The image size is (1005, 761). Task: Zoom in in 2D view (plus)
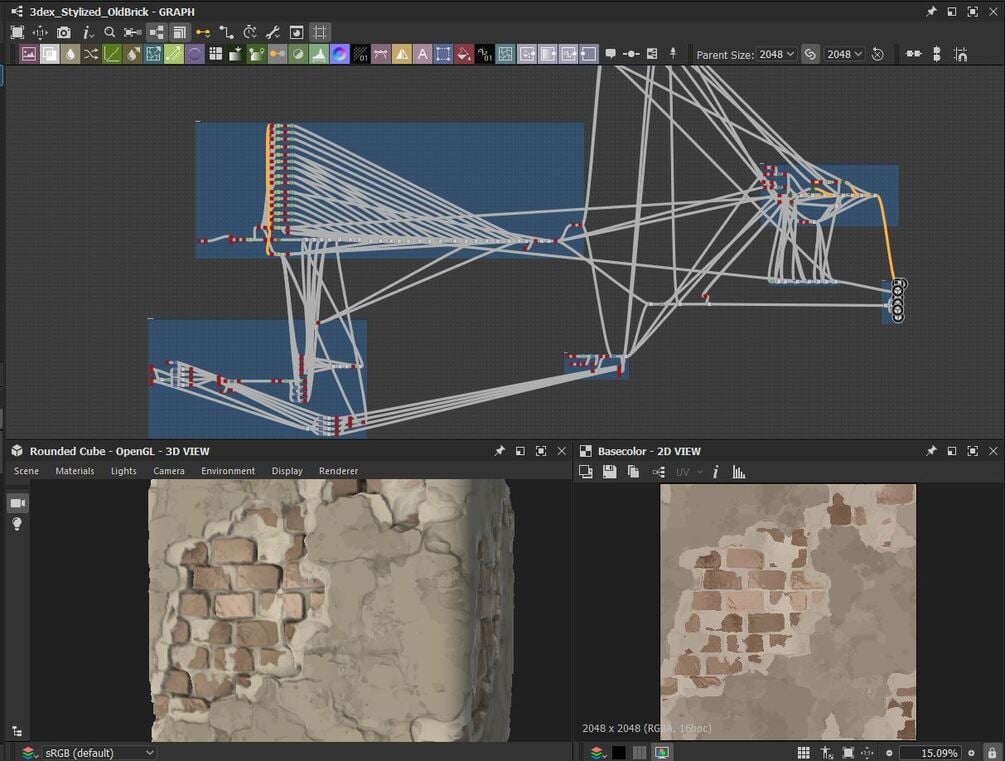point(971,753)
